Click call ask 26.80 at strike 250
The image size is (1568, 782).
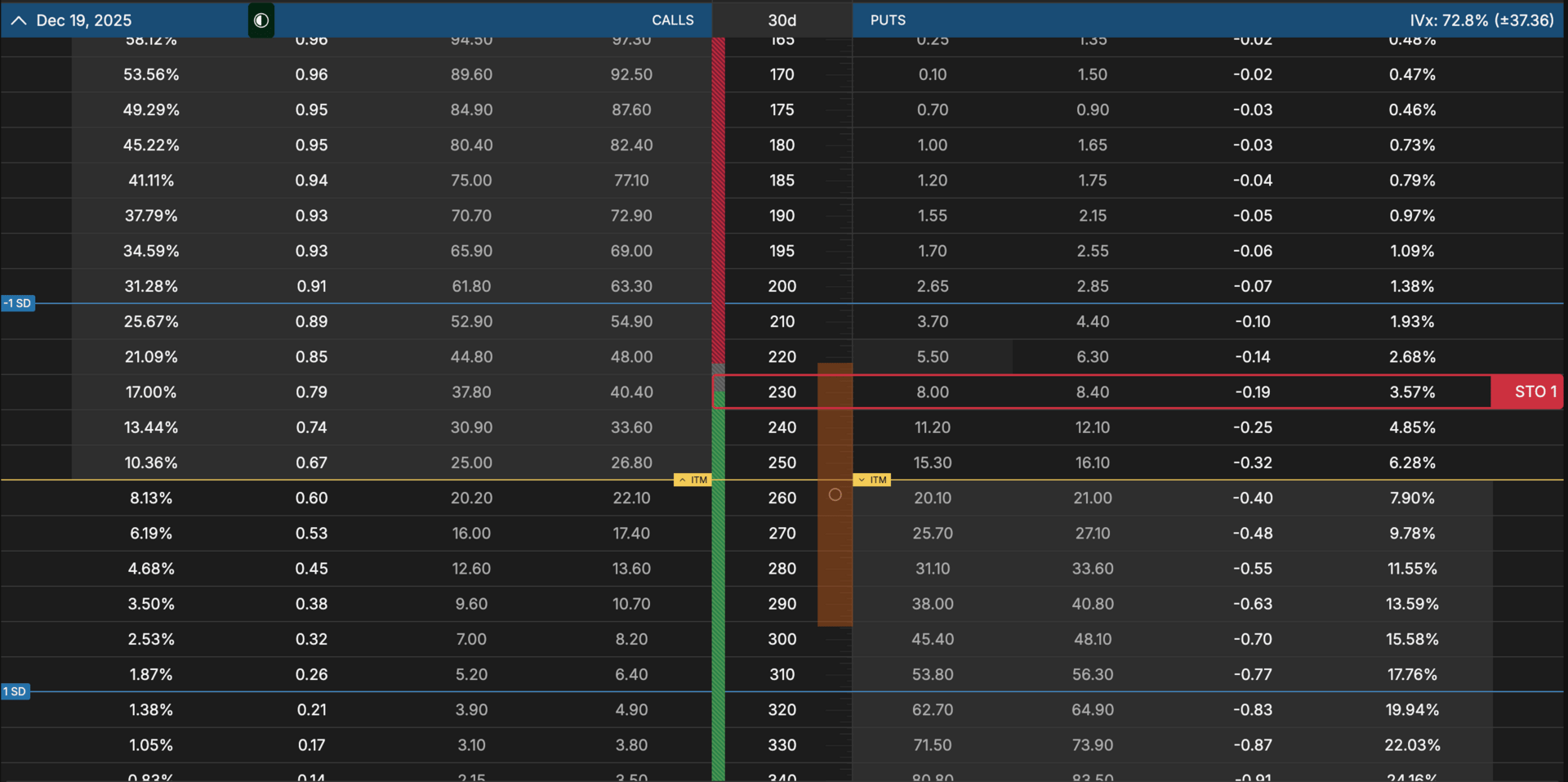tap(631, 462)
